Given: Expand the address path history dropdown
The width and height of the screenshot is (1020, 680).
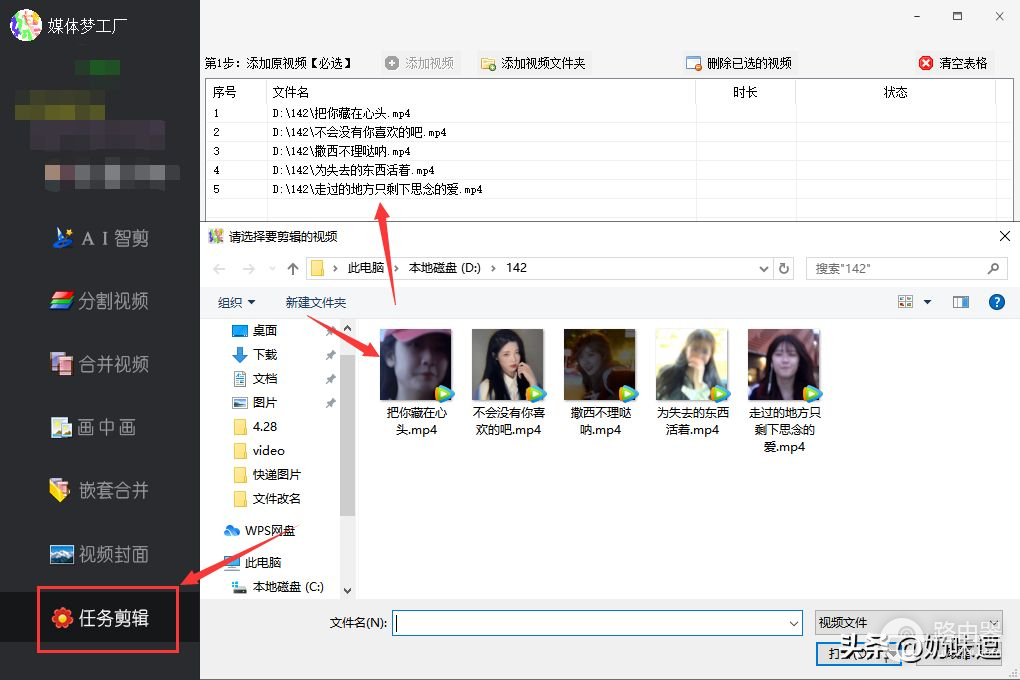Looking at the screenshot, I should [765, 268].
